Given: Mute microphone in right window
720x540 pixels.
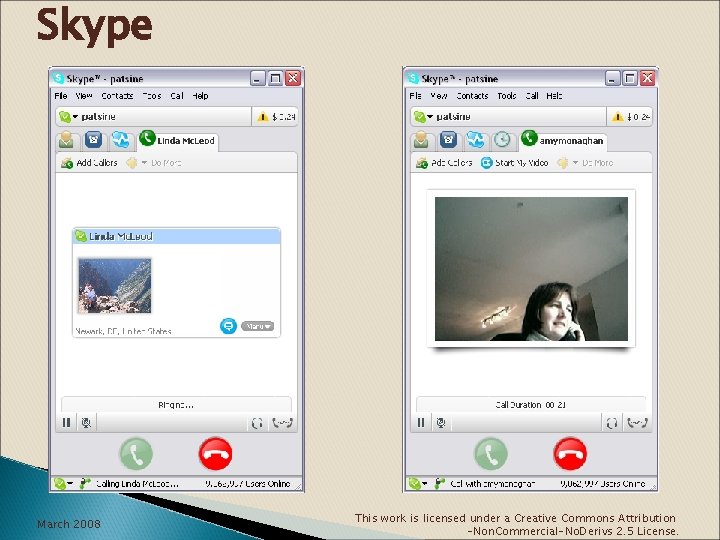Looking at the screenshot, I should pos(441,422).
